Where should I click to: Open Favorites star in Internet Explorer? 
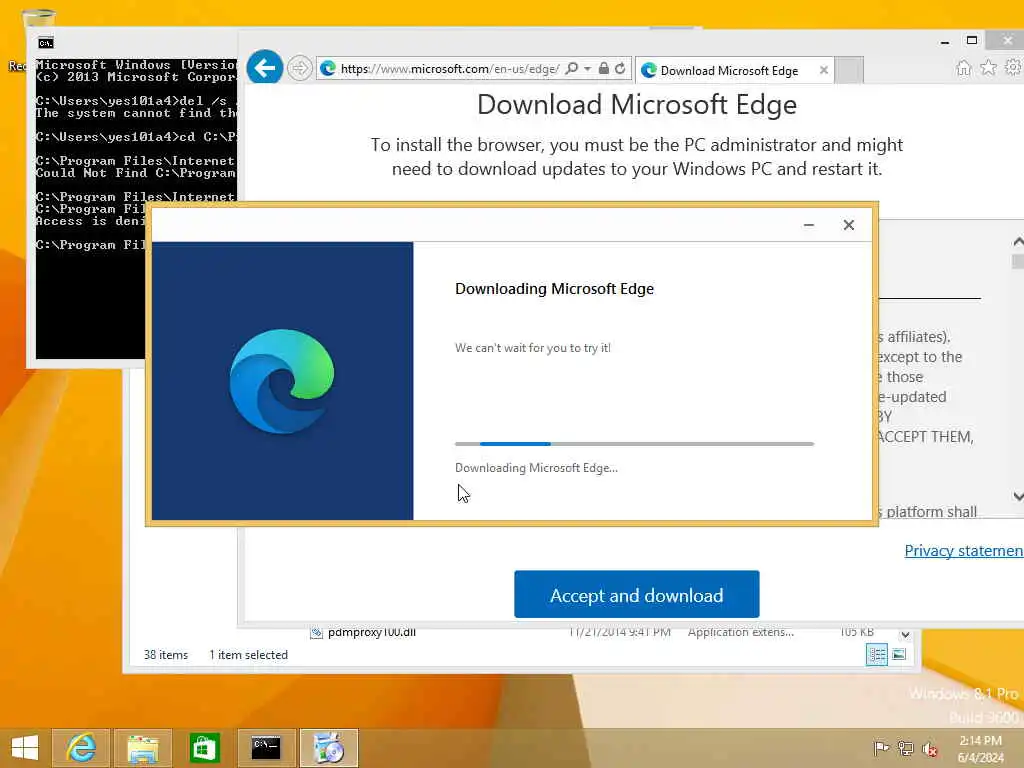pyautogui.click(x=988, y=68)
